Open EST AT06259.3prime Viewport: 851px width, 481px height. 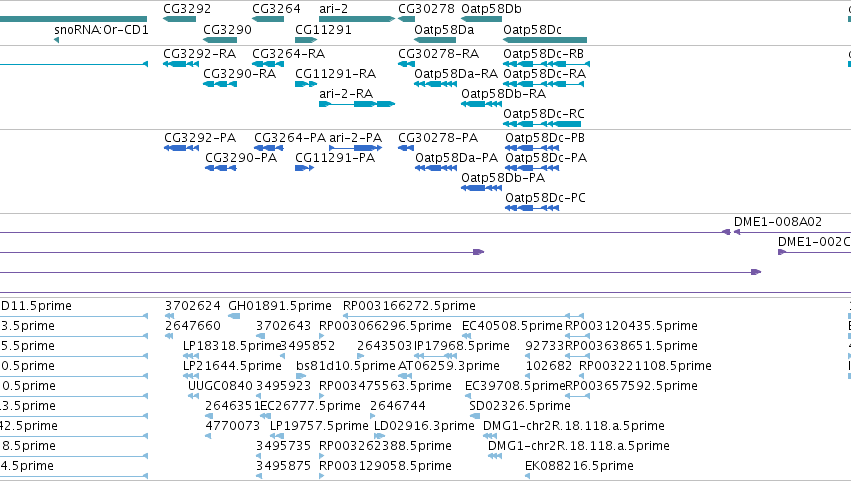coord(405,376)
